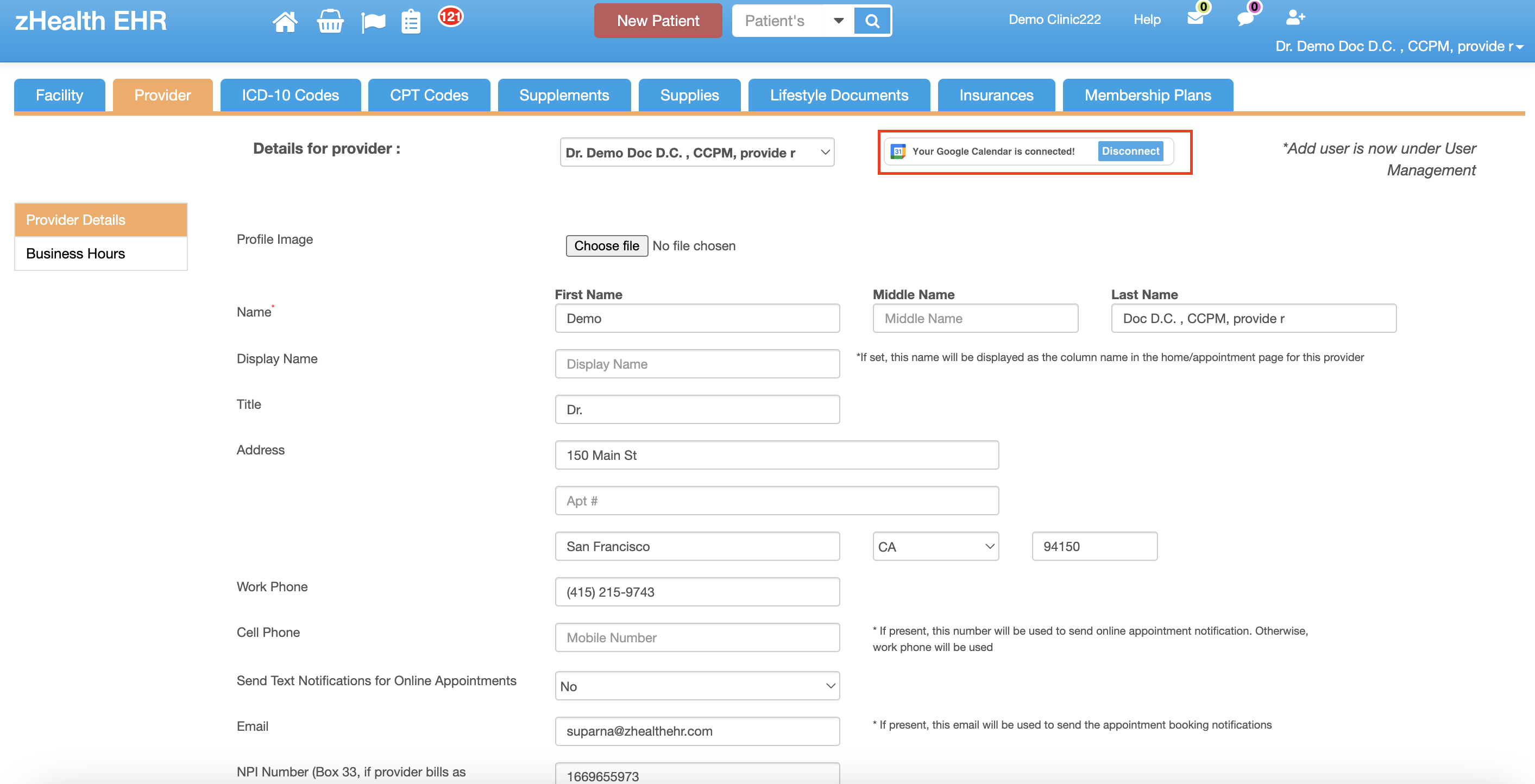Switch to the Supplements tab
Image resolution: width=1535 pixels, height=784 pixels.
click(564, 96)
